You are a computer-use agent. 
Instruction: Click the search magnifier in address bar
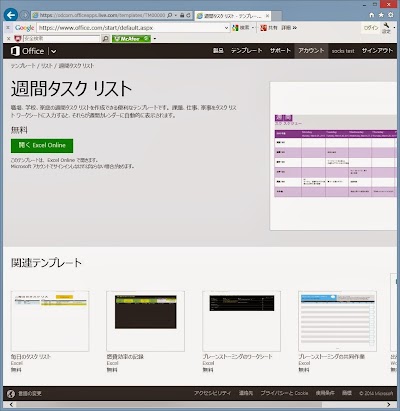coord(170,15)
